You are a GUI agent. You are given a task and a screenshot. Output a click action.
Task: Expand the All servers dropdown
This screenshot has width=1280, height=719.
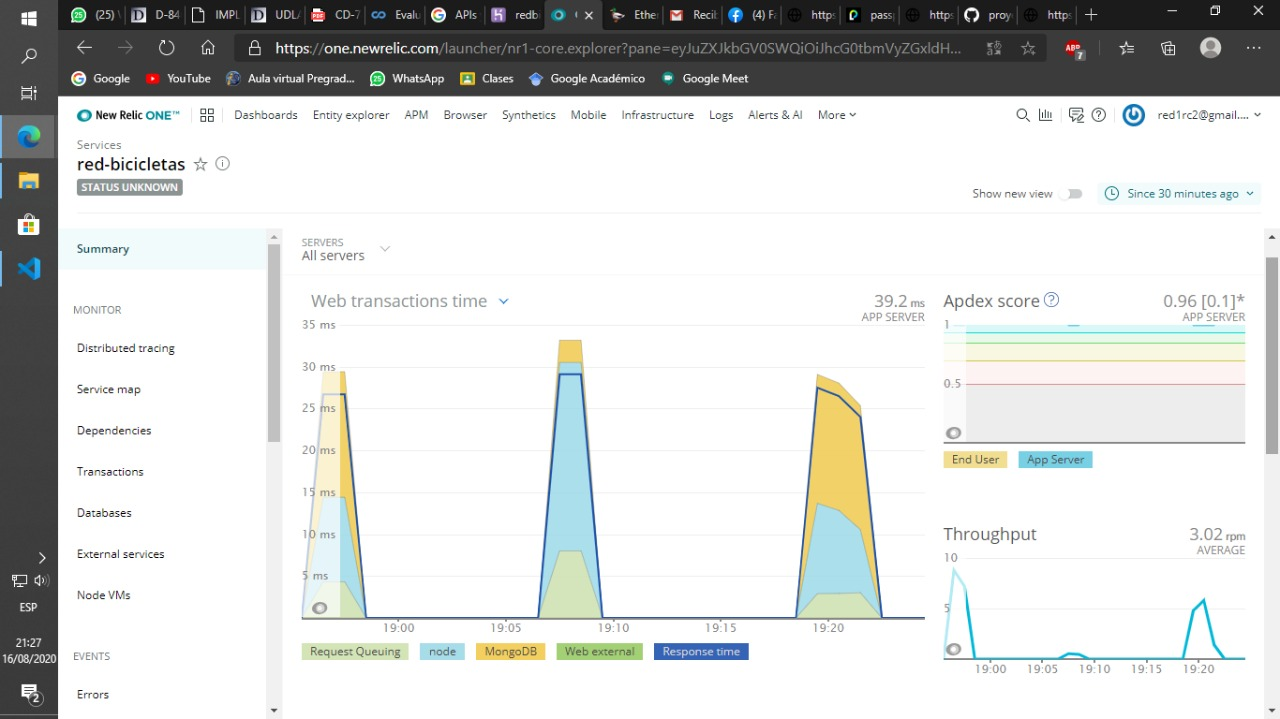[x=385, y=249]
